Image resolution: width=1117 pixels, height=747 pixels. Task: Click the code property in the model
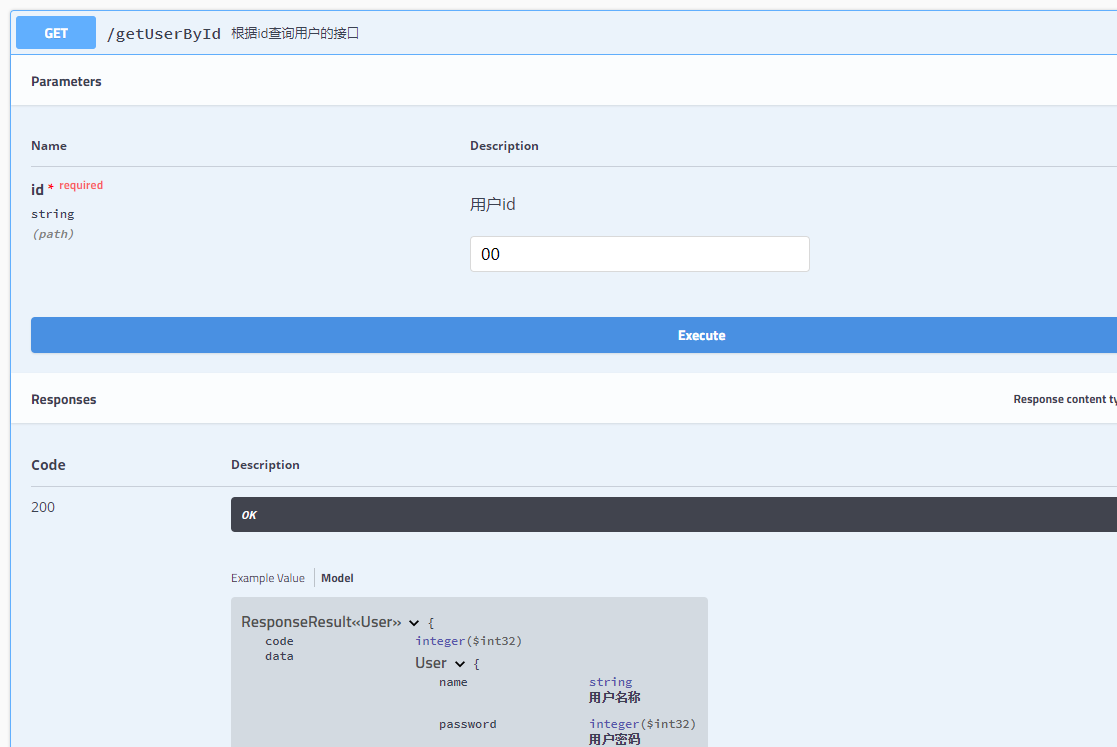[279, 641]
